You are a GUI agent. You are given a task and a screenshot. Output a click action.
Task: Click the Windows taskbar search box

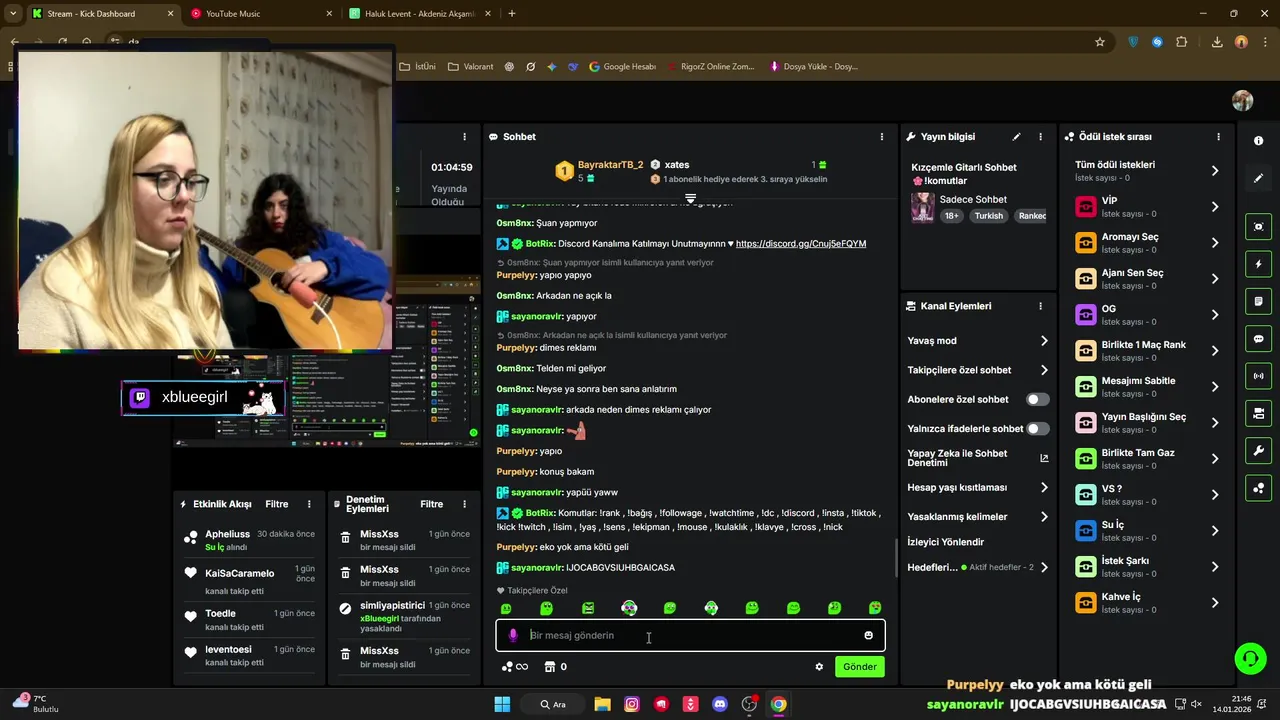pyautogui.click(x=553, y=704)
